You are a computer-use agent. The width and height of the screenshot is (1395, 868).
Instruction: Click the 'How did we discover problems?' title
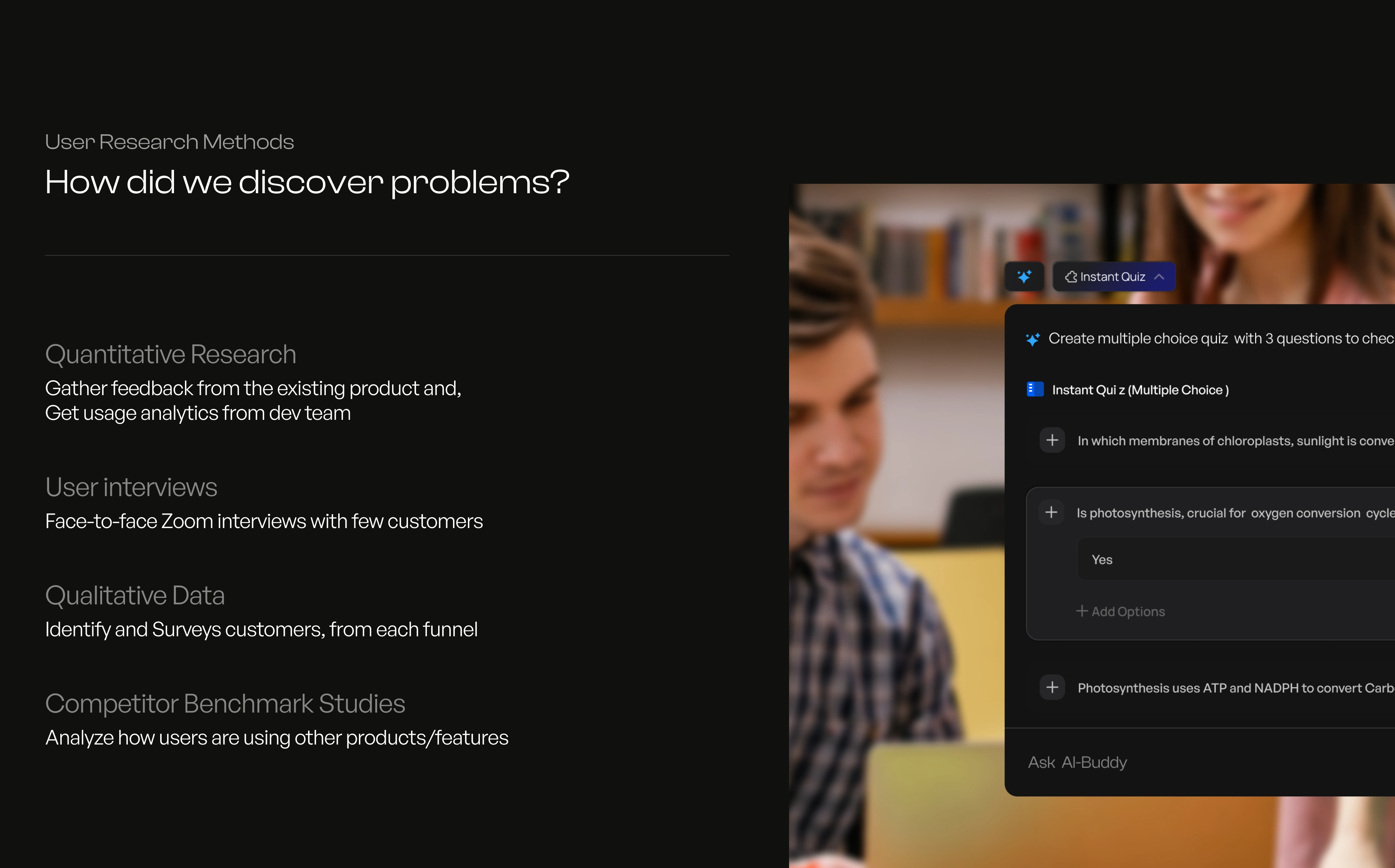tap(307, 183)
